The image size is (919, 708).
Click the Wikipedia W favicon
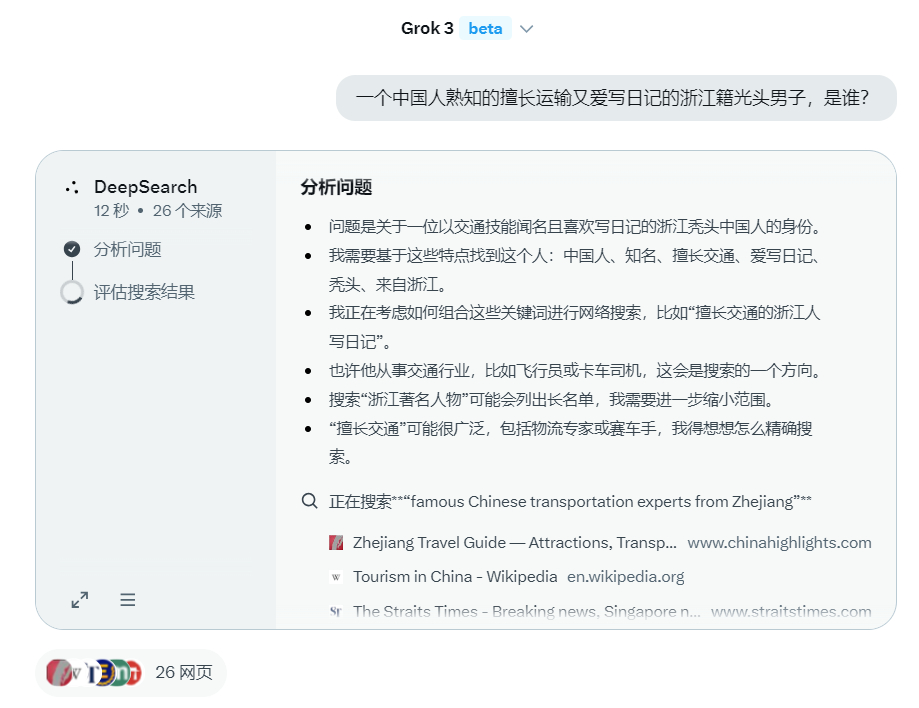336,577
